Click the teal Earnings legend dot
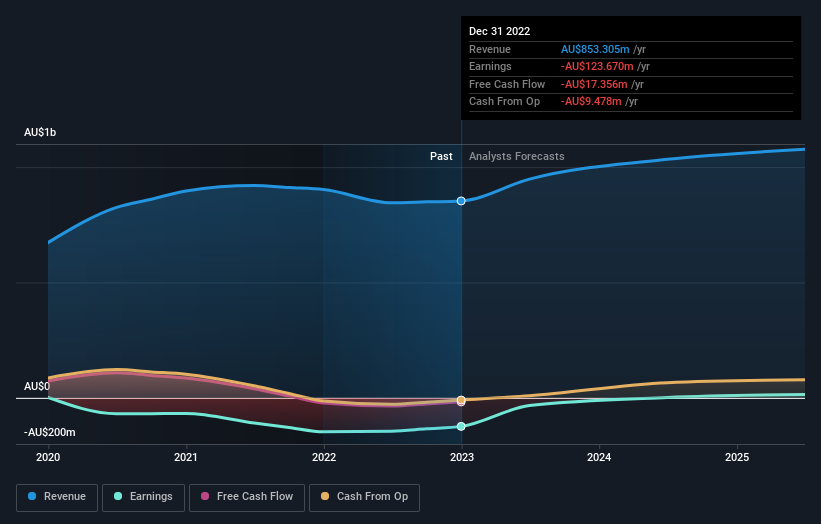The width and height of the screenshot is (821, 524). tap(118, 496)
